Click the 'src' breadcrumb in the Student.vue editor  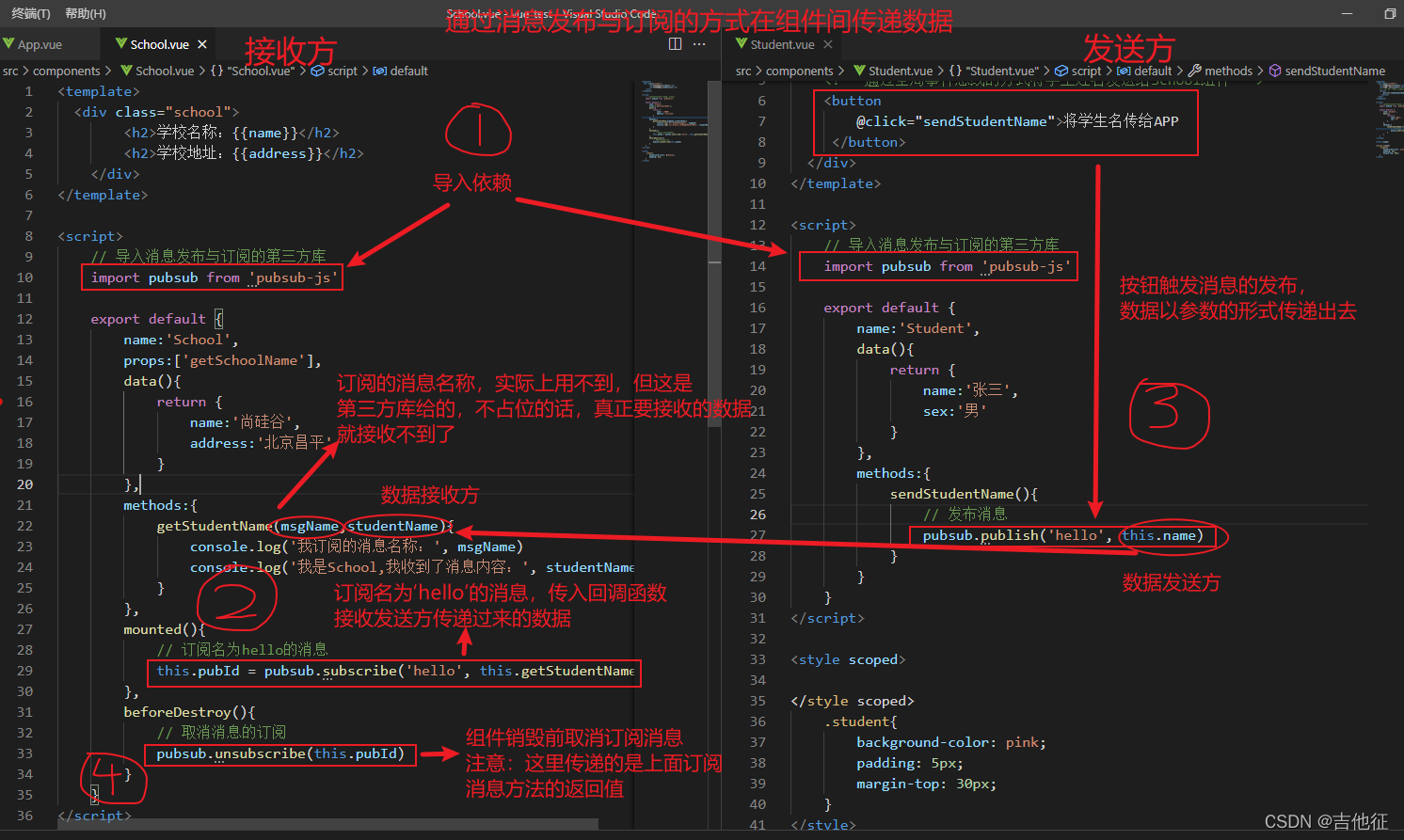click(x=743, y=71)
